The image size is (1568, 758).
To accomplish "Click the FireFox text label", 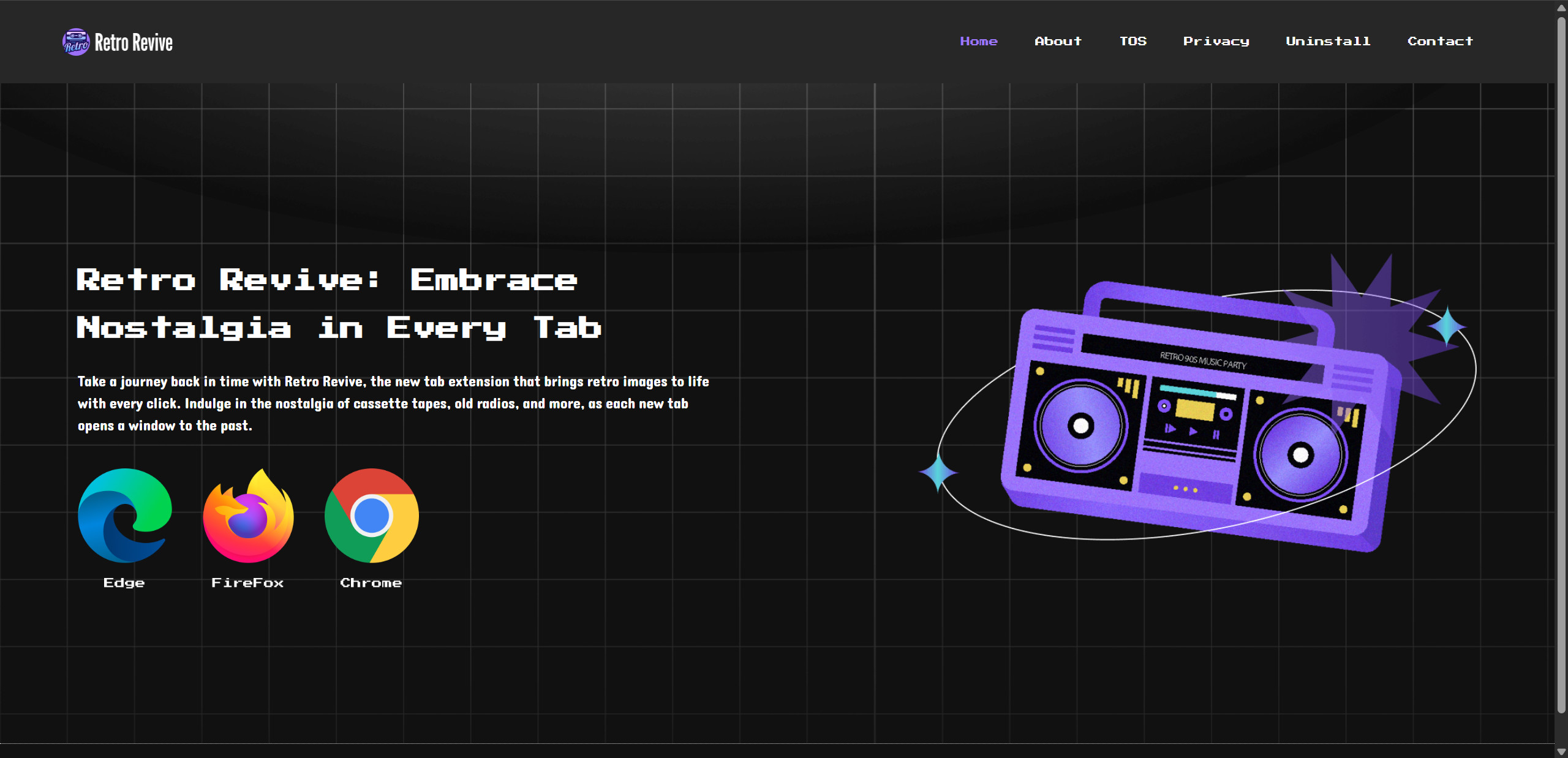I will [247, 582].
